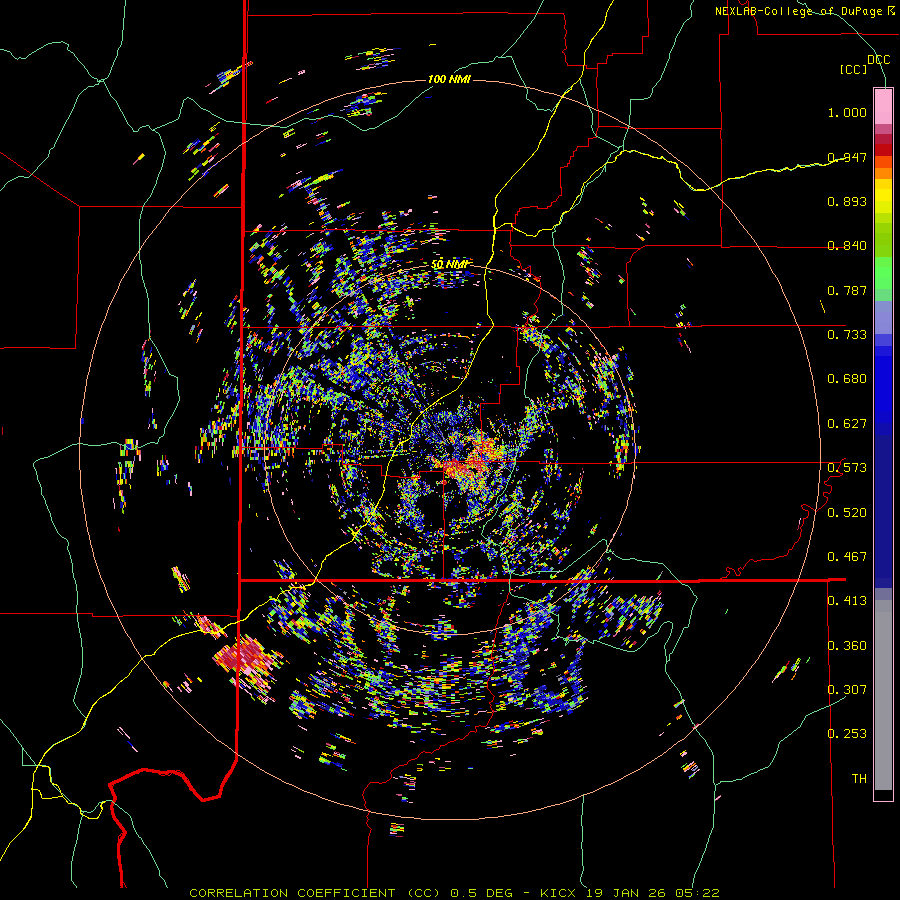
Task: Click the 0.733 scale value
Action: [x=847, y=335]
